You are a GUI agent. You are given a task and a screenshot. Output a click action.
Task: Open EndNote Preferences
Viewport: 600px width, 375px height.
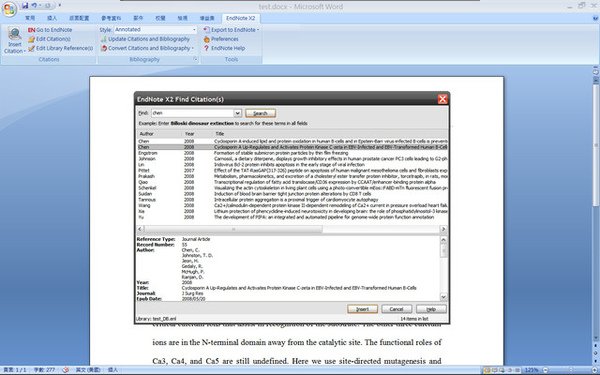221,39
